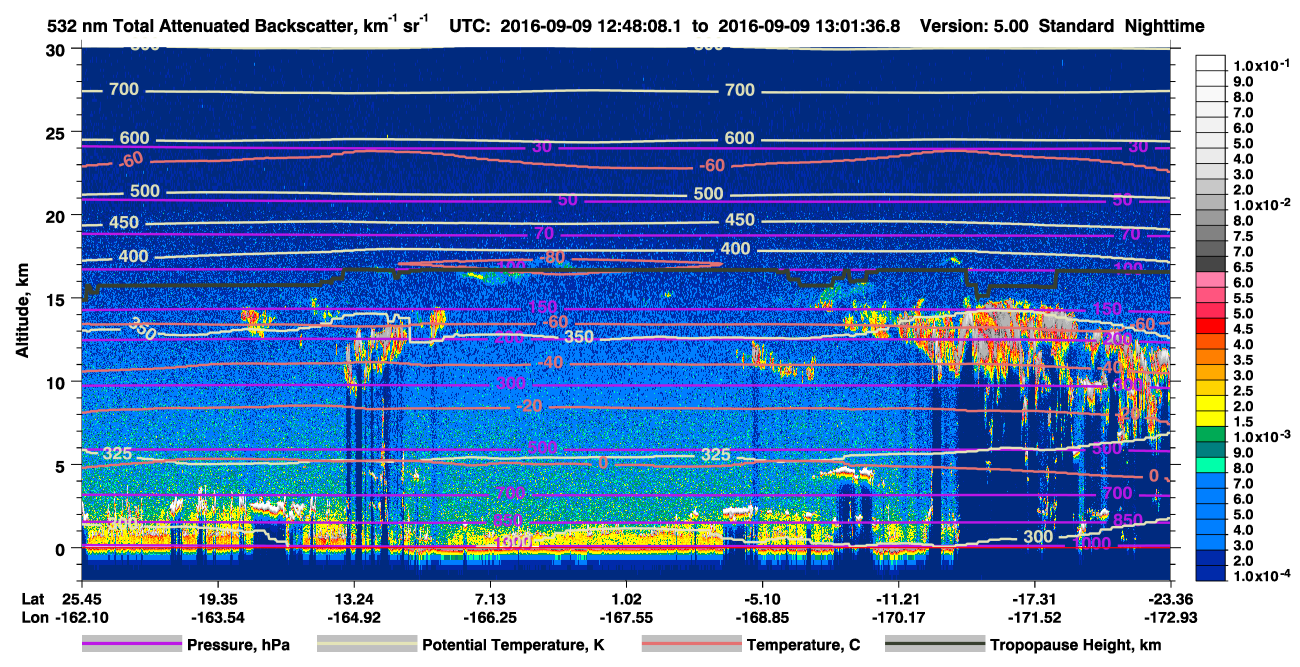Click the white "600" contour label in plot center
Viewport: 1300px width, 667px height.
(739, 139)
